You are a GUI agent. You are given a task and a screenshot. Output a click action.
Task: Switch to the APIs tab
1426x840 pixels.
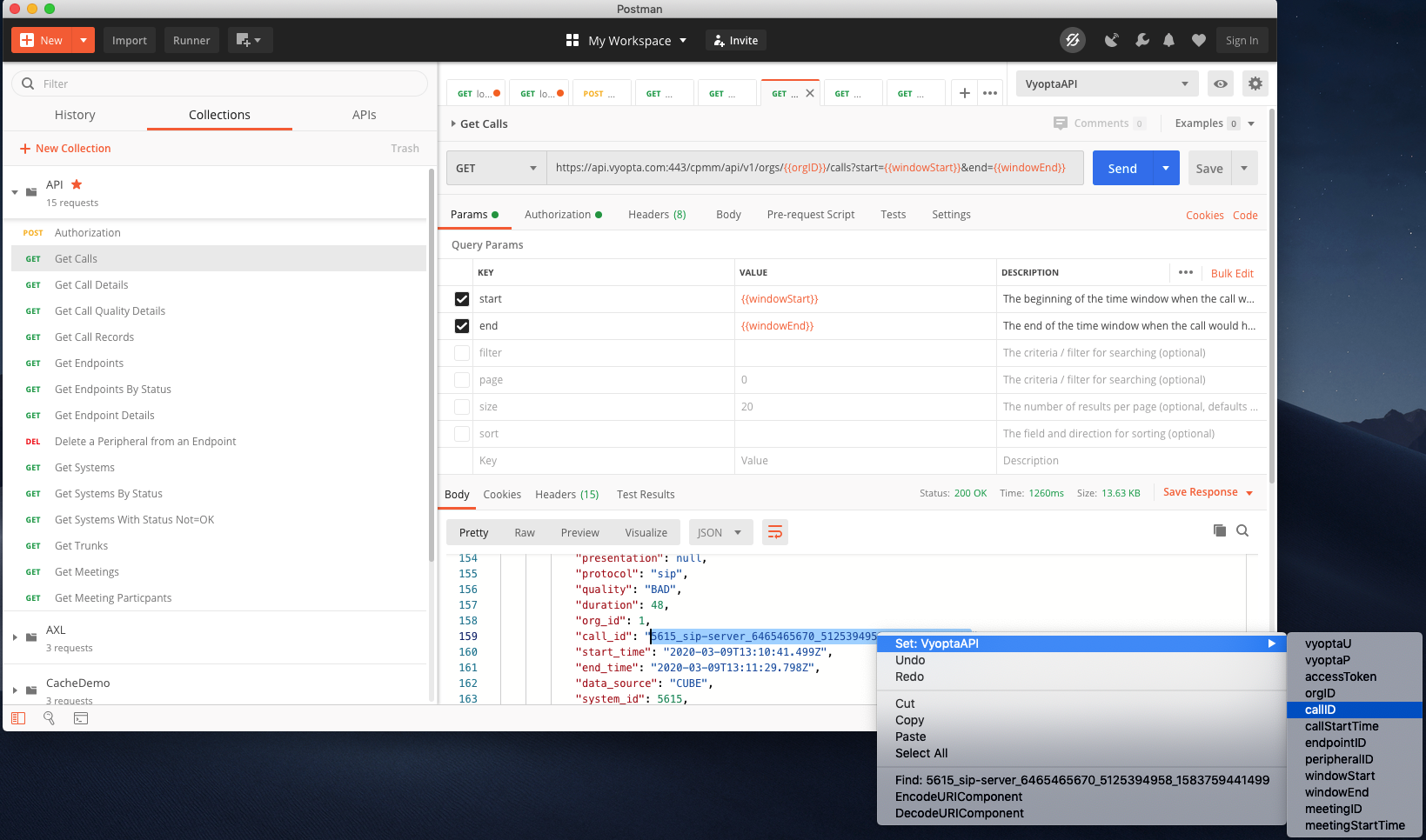pos(365,115)
